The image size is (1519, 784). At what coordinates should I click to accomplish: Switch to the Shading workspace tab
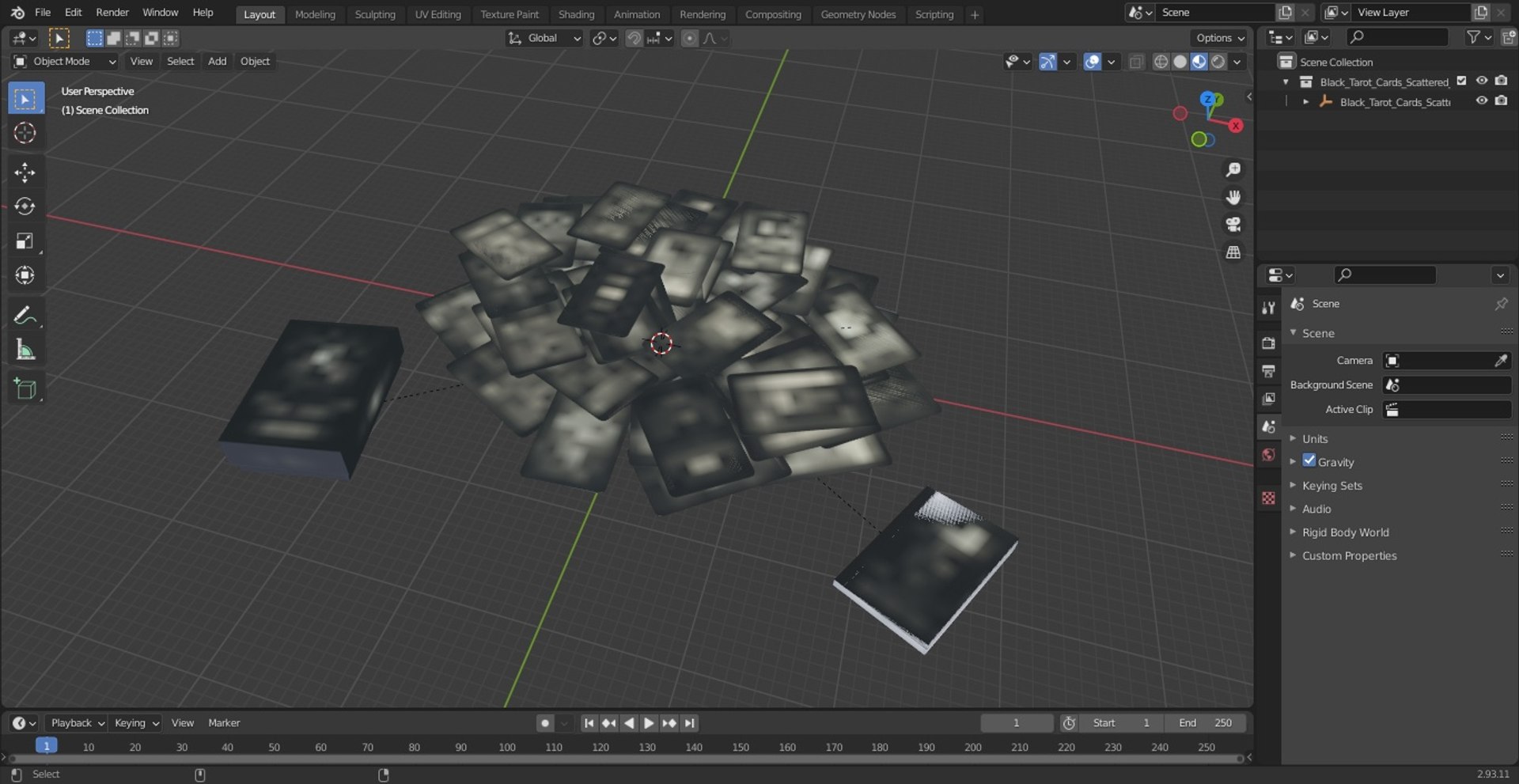tap(576, 14)
